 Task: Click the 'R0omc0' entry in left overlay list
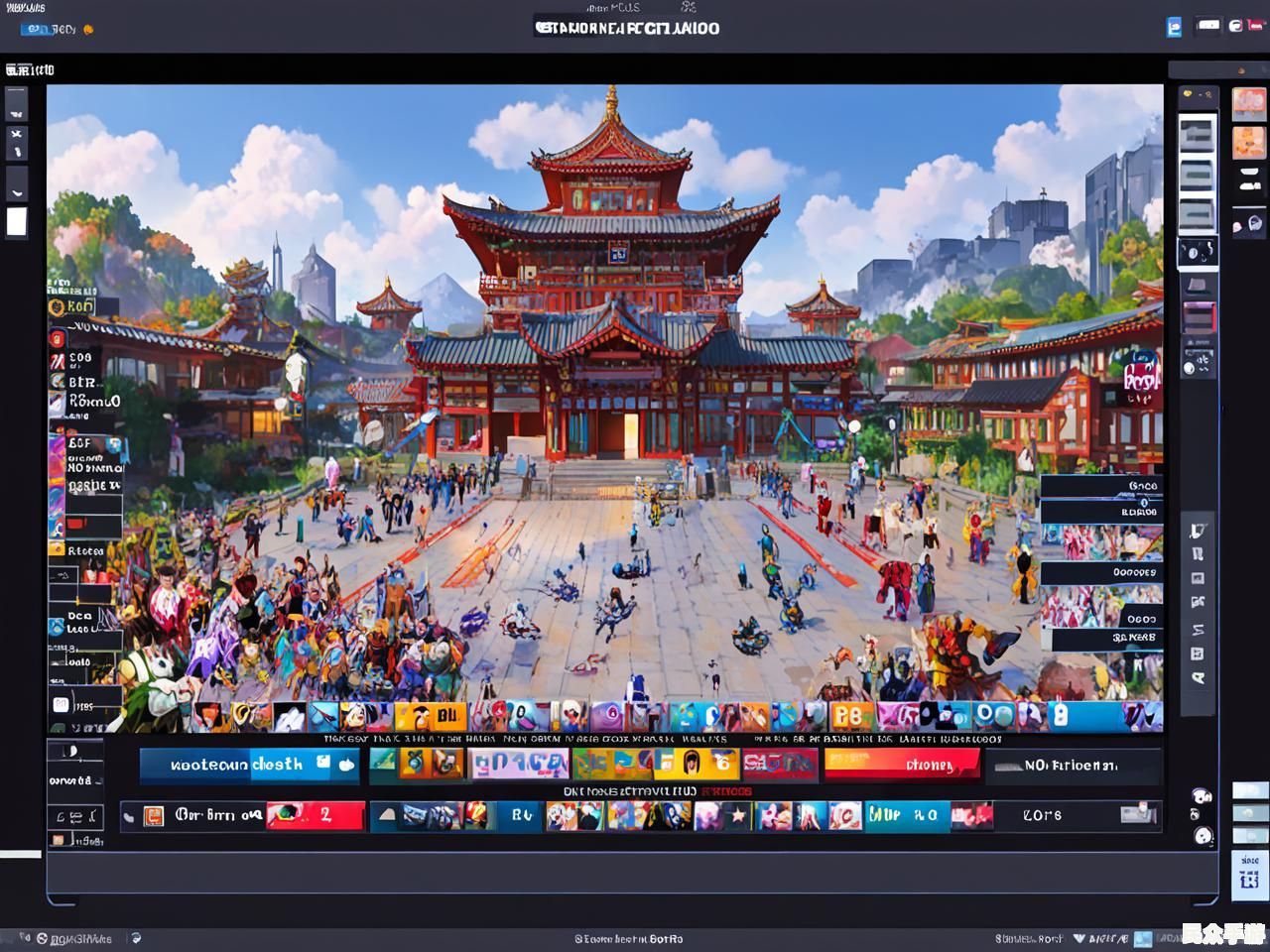tap(94, 402)
